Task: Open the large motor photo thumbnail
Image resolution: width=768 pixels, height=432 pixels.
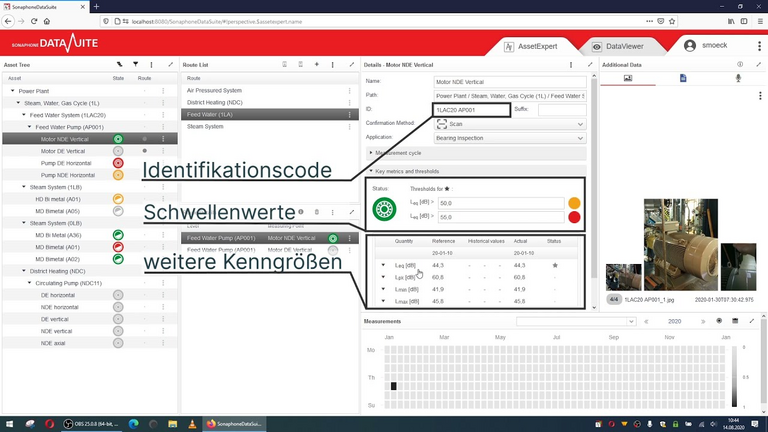Action: 681,244
